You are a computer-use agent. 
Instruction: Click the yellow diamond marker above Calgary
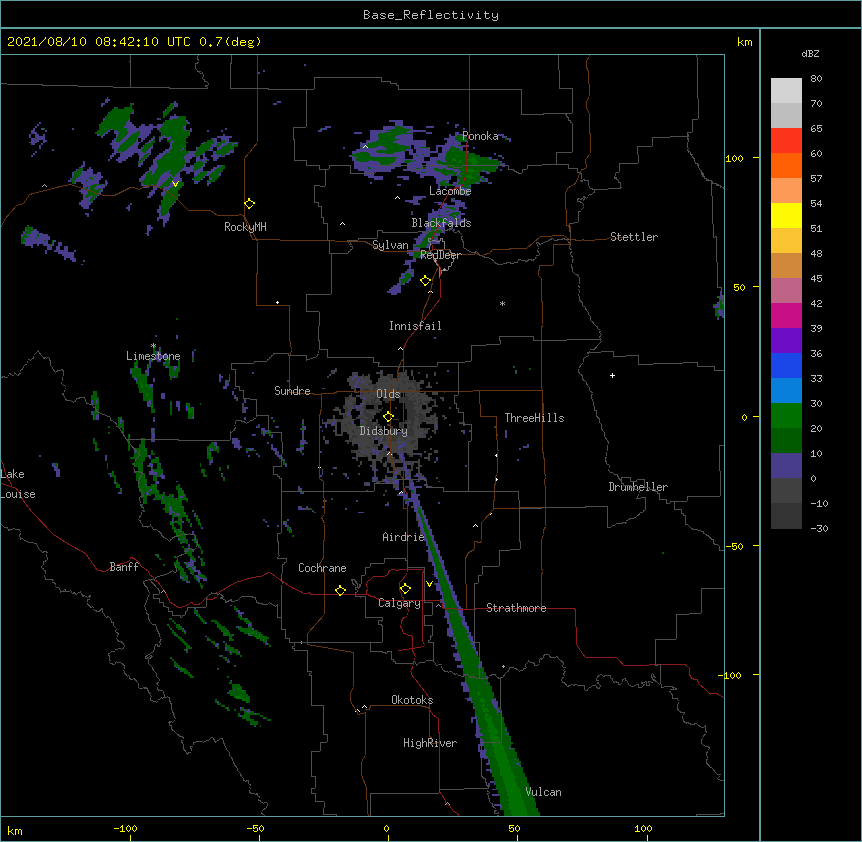(405, 589)
